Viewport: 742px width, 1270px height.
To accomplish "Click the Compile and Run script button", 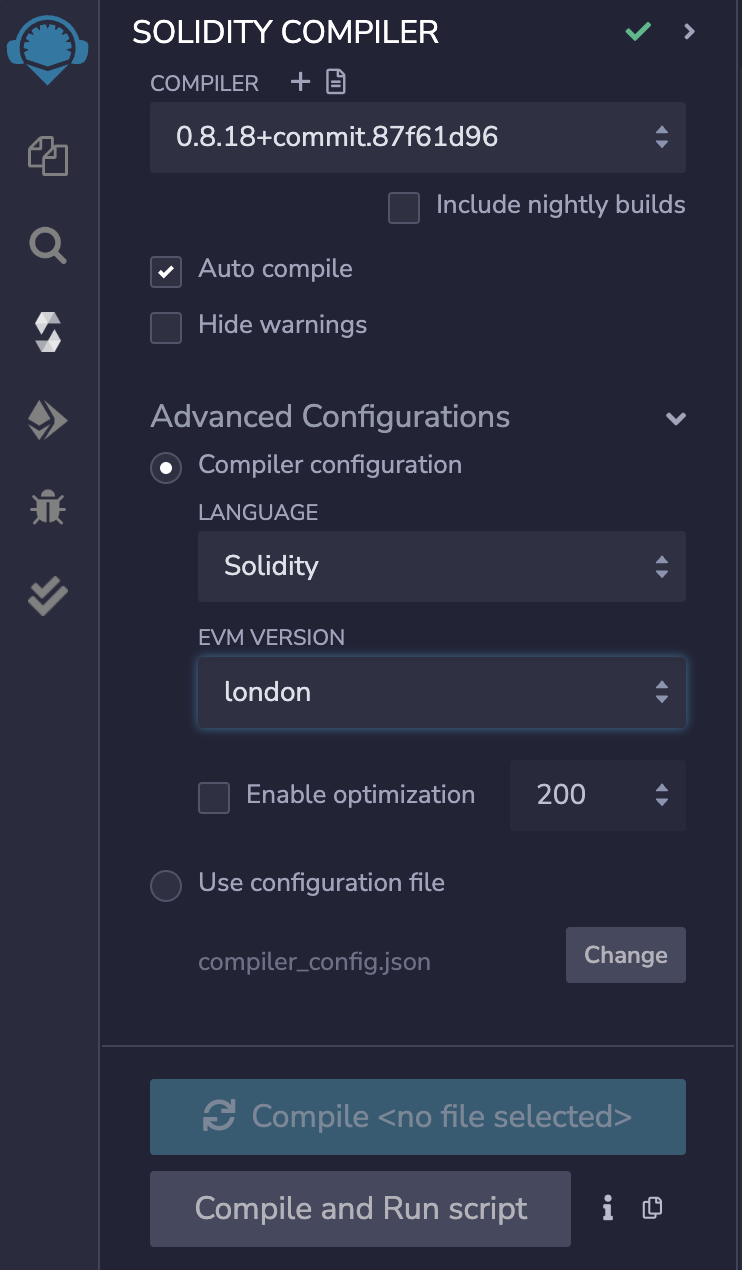I will coord(360,1209).
